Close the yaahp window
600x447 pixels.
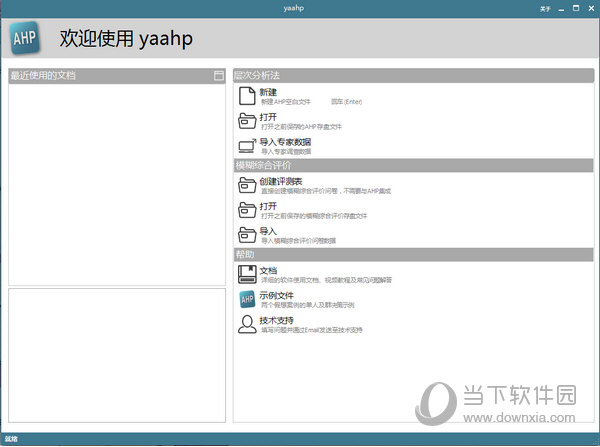[x=591, y=8]
